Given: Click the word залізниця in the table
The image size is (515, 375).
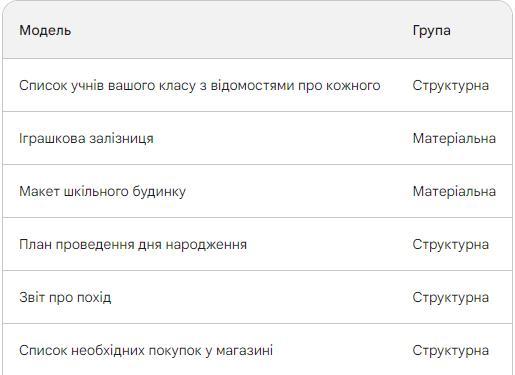Looking at the screenshot, I should click(x=122, y=139).
